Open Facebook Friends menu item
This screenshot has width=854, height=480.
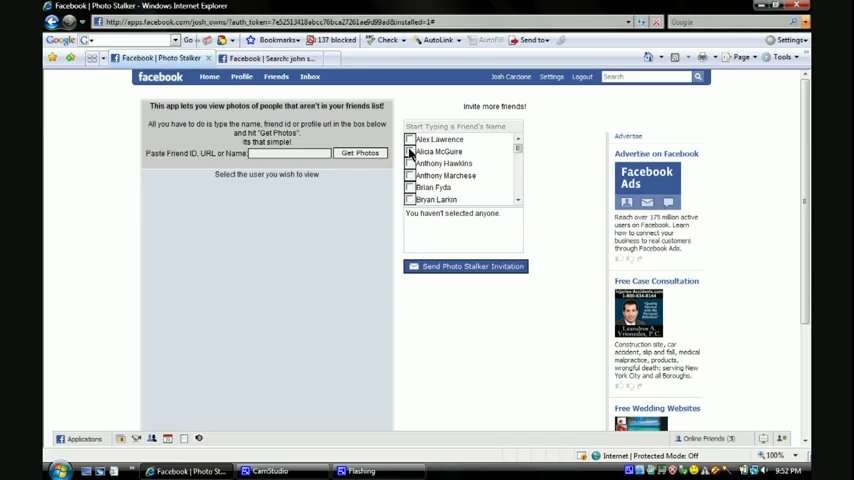point(276,77)
